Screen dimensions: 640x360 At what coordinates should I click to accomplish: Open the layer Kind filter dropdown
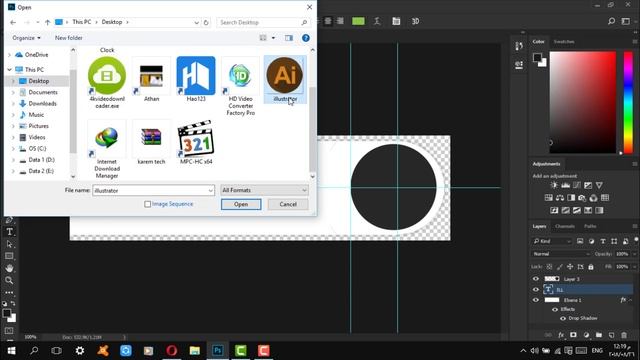point(552,241)
